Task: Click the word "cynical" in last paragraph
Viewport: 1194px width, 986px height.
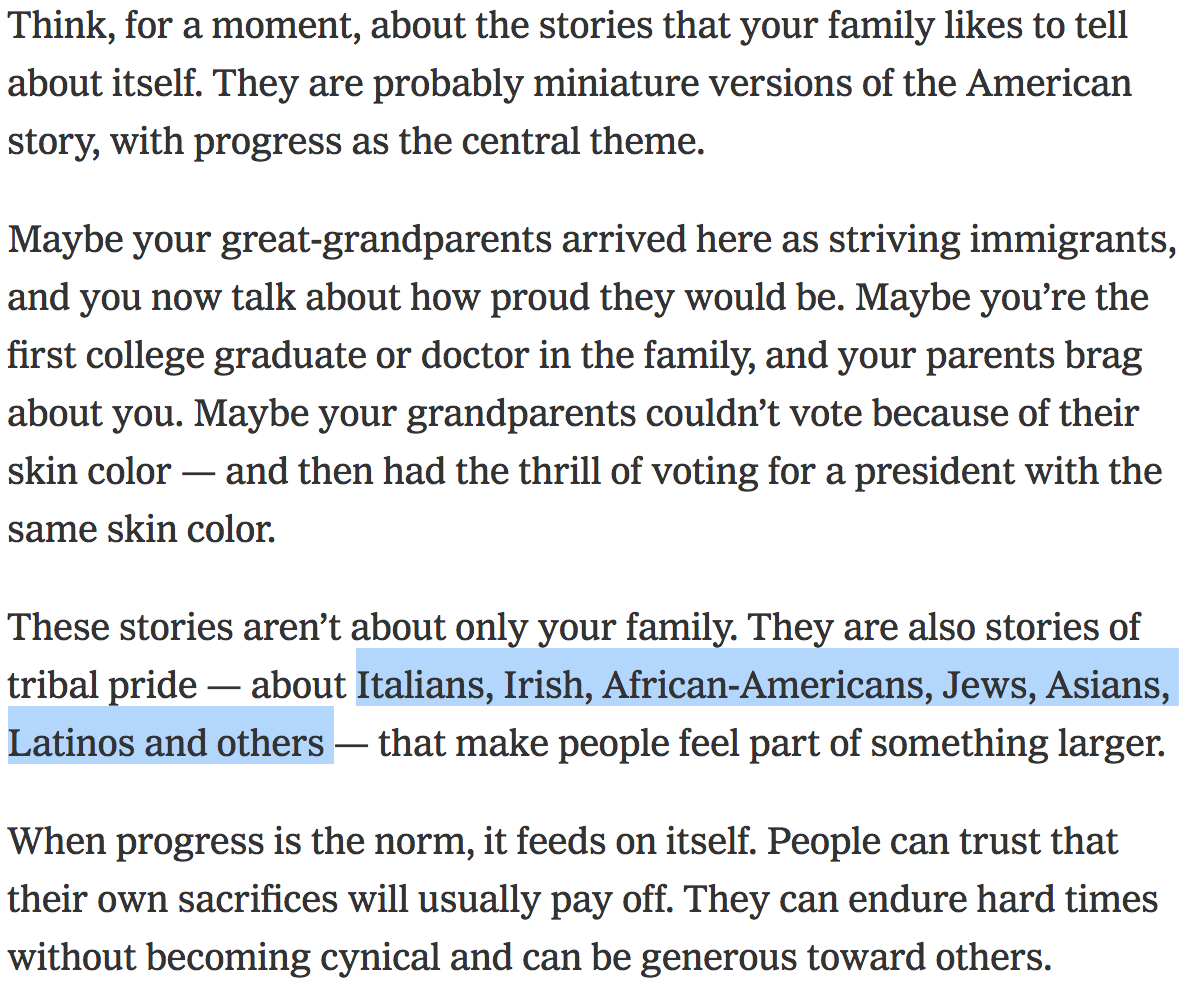Action: 380,957
